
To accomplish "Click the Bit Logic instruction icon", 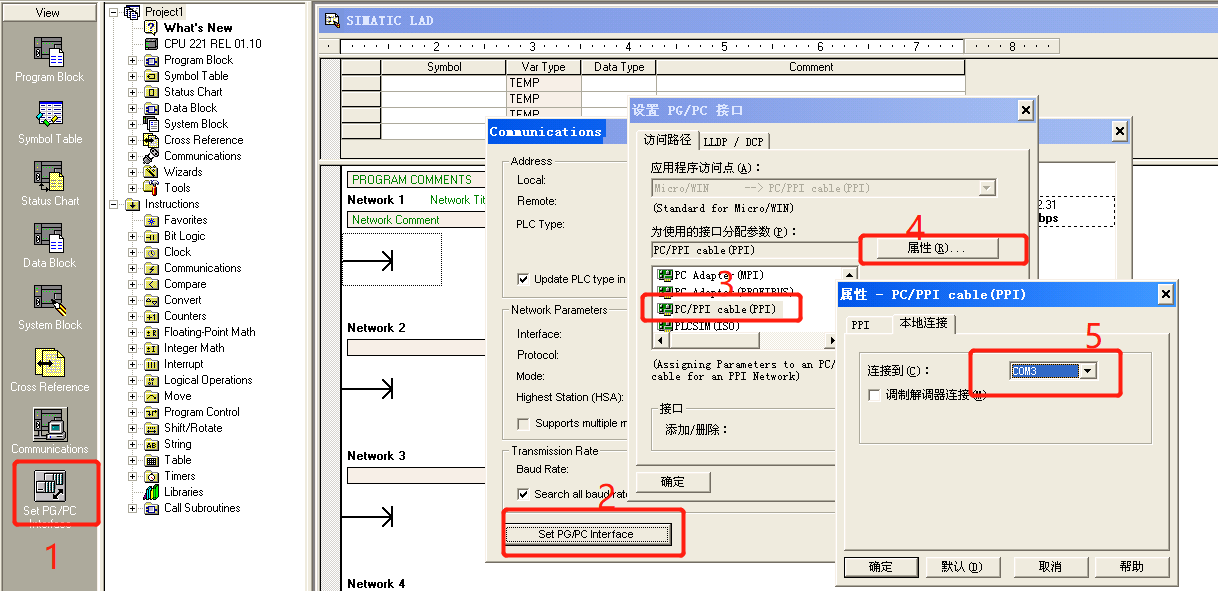I will [151, 236].
